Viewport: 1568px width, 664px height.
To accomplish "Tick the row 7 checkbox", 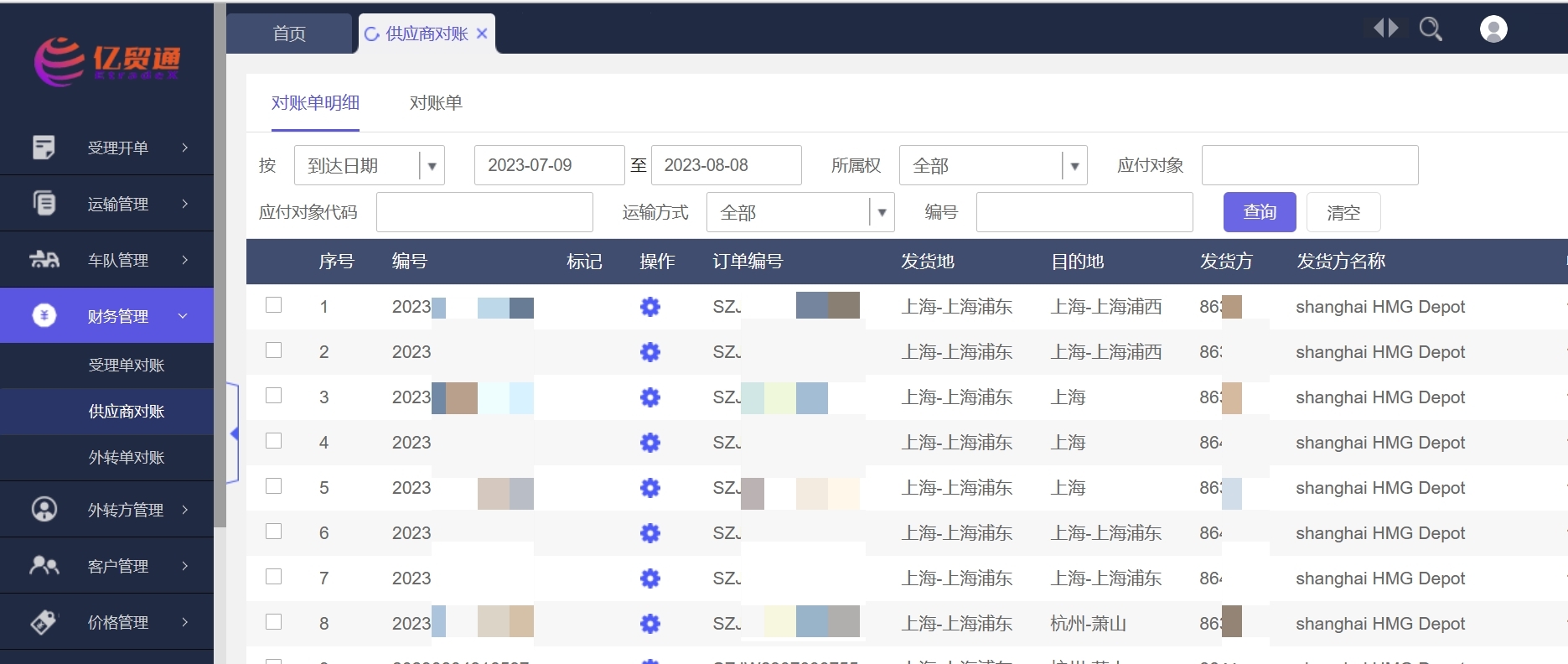I will pos(273,577).
